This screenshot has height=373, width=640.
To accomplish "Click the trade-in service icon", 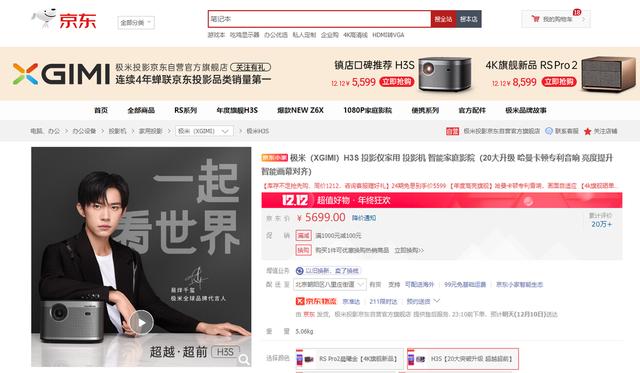I will pyautogui.click(x=300, y=271).
